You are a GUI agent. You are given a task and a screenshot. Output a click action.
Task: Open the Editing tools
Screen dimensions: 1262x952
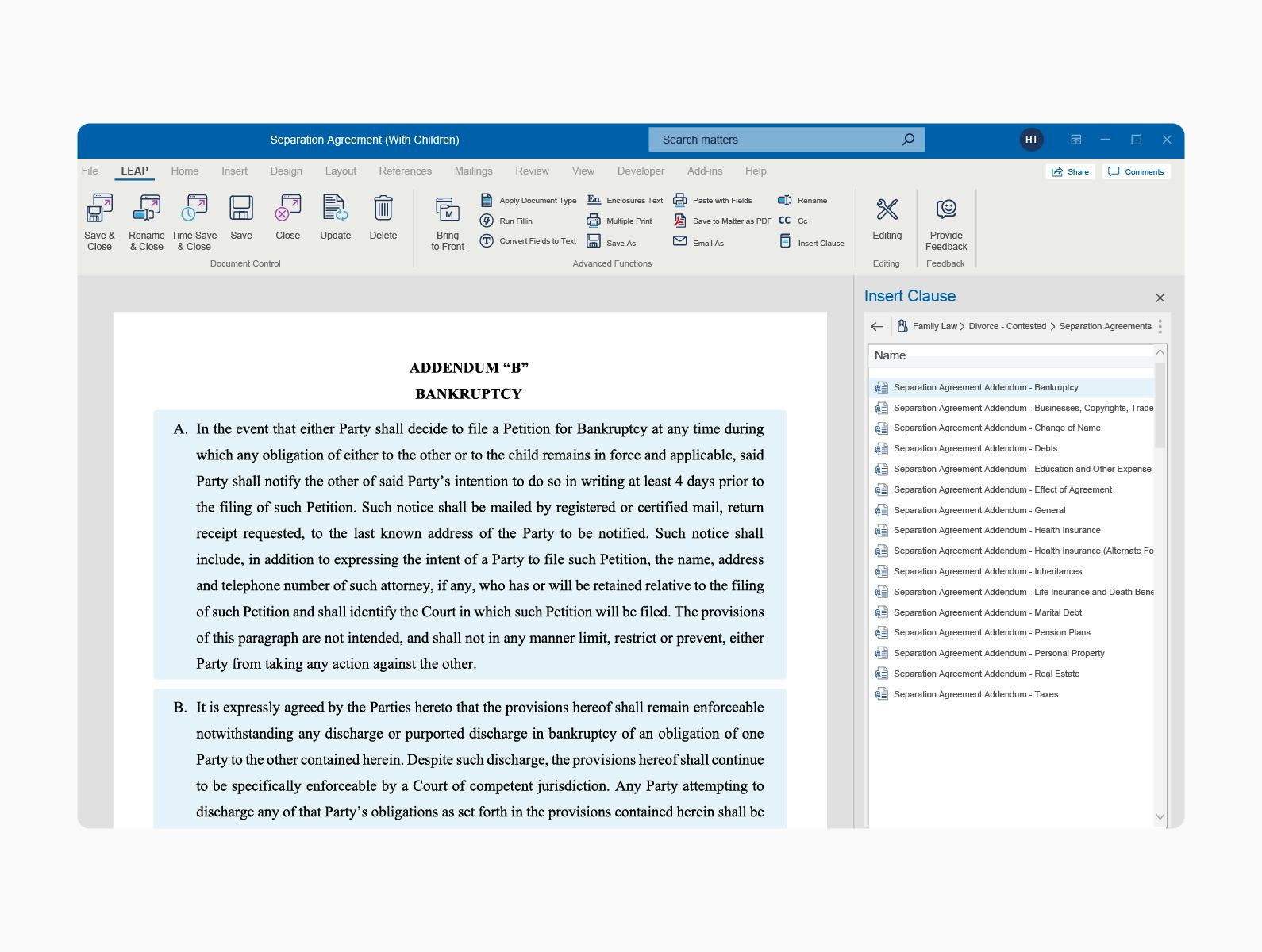(887, 220)
